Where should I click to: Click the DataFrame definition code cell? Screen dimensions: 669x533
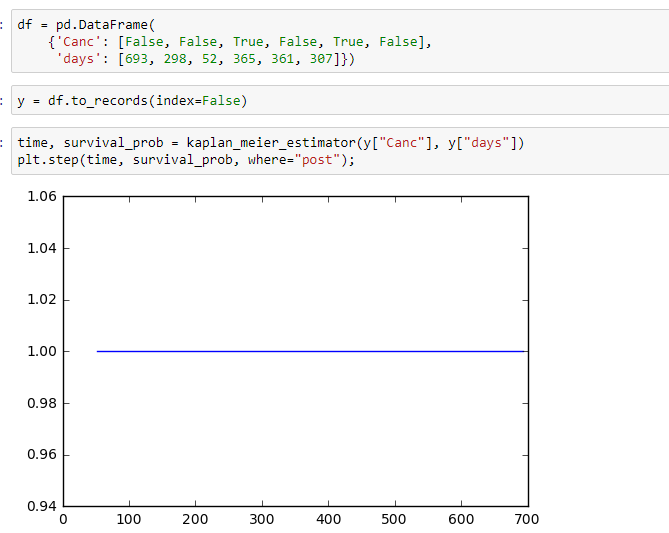point(340,41)
